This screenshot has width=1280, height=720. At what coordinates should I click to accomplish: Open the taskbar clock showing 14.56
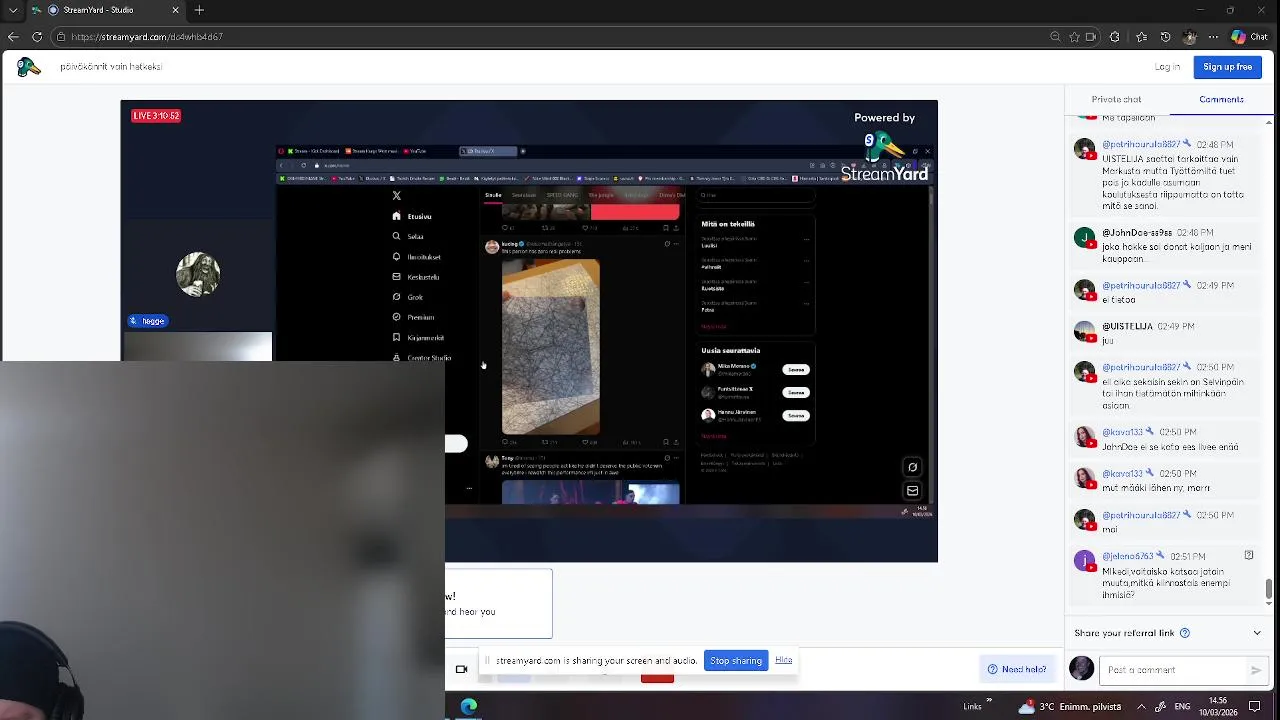click(1218, 706)
